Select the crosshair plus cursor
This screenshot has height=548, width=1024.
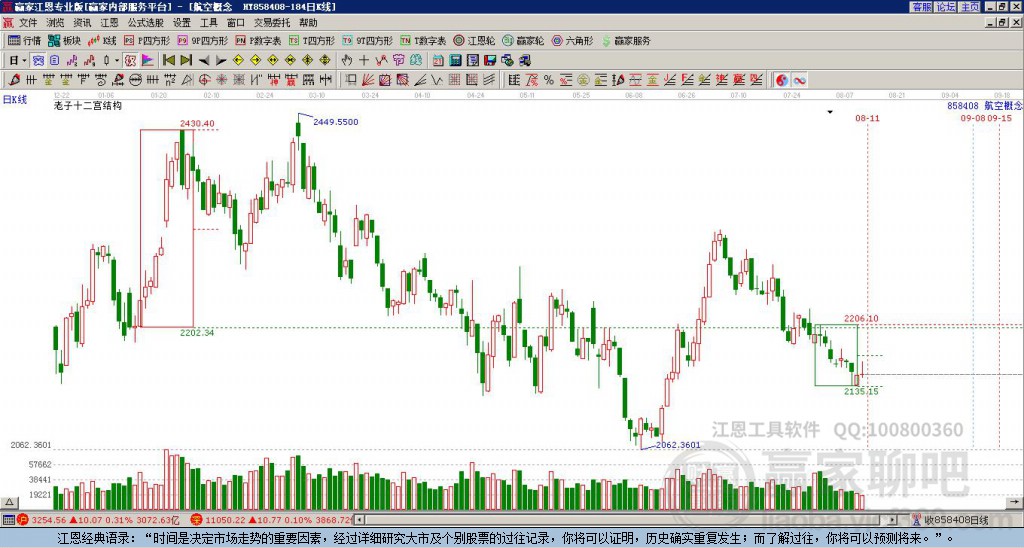[x=364, y=61]
